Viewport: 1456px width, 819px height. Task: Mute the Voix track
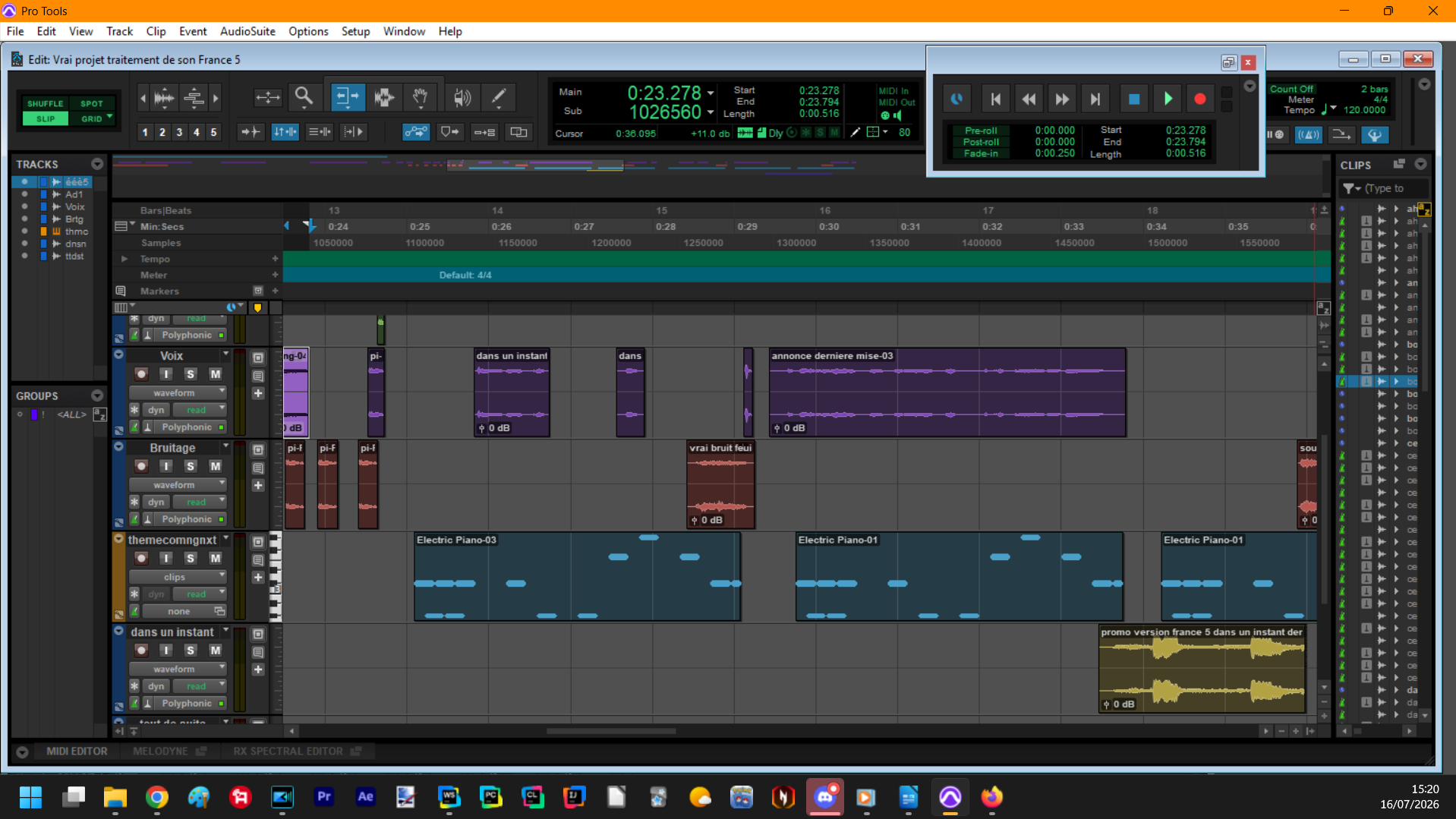click(x=216, y=374)
